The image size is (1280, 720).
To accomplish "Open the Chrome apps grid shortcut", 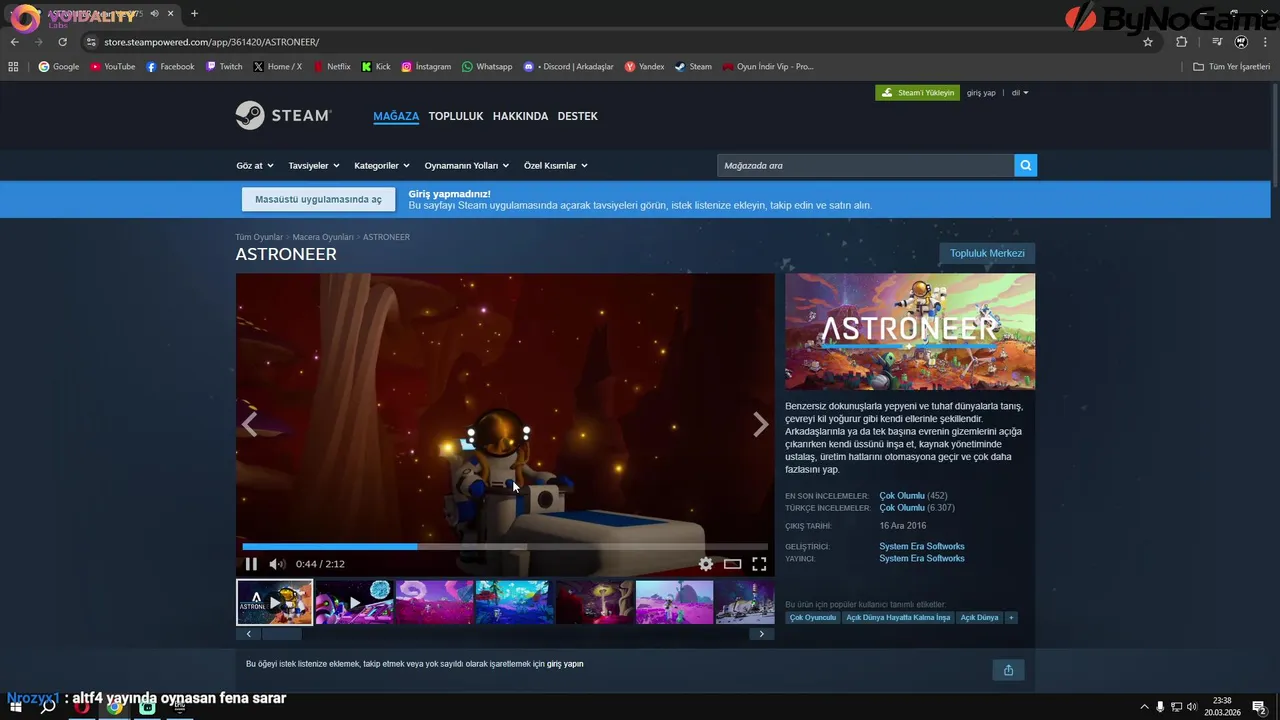I will pos(13,67).
